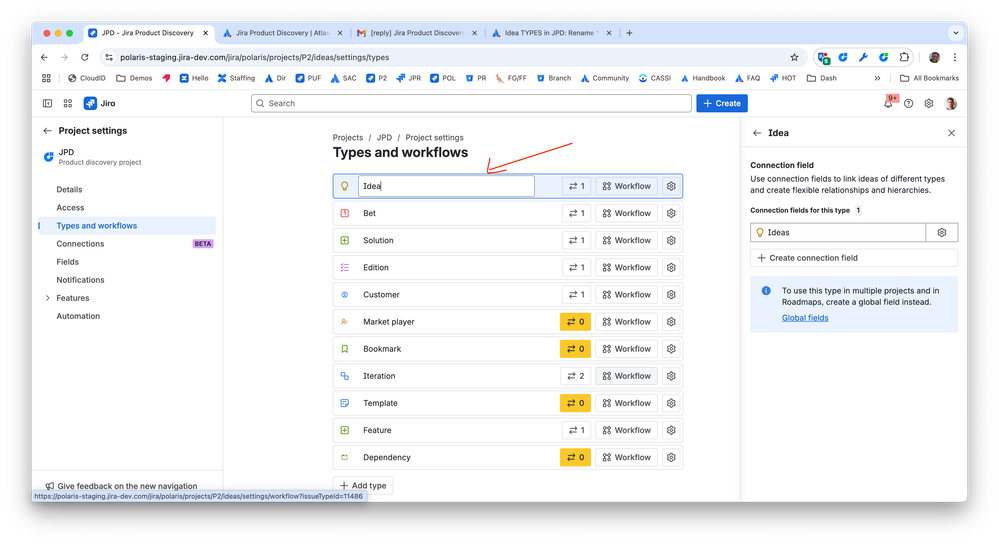Go back using Idea panel arrow
The width and height of the screenshot is (999, 544).
pyautogui.click(x=757, y=133)
